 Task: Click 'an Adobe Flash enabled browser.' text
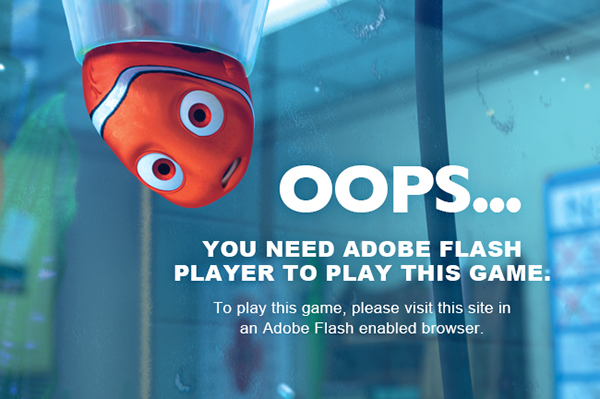click(362, 328)
